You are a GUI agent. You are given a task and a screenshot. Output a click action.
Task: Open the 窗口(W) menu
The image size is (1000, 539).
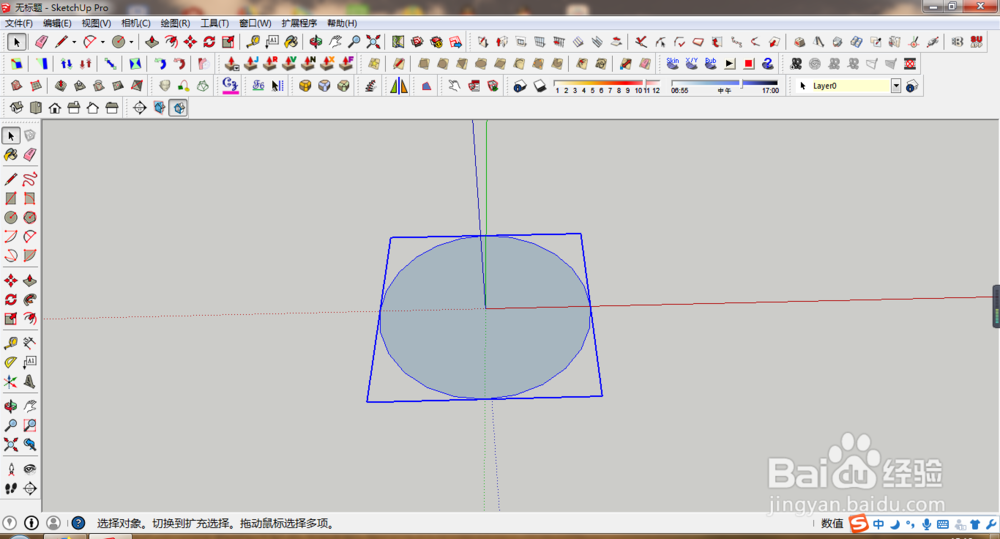coord(255,23)
